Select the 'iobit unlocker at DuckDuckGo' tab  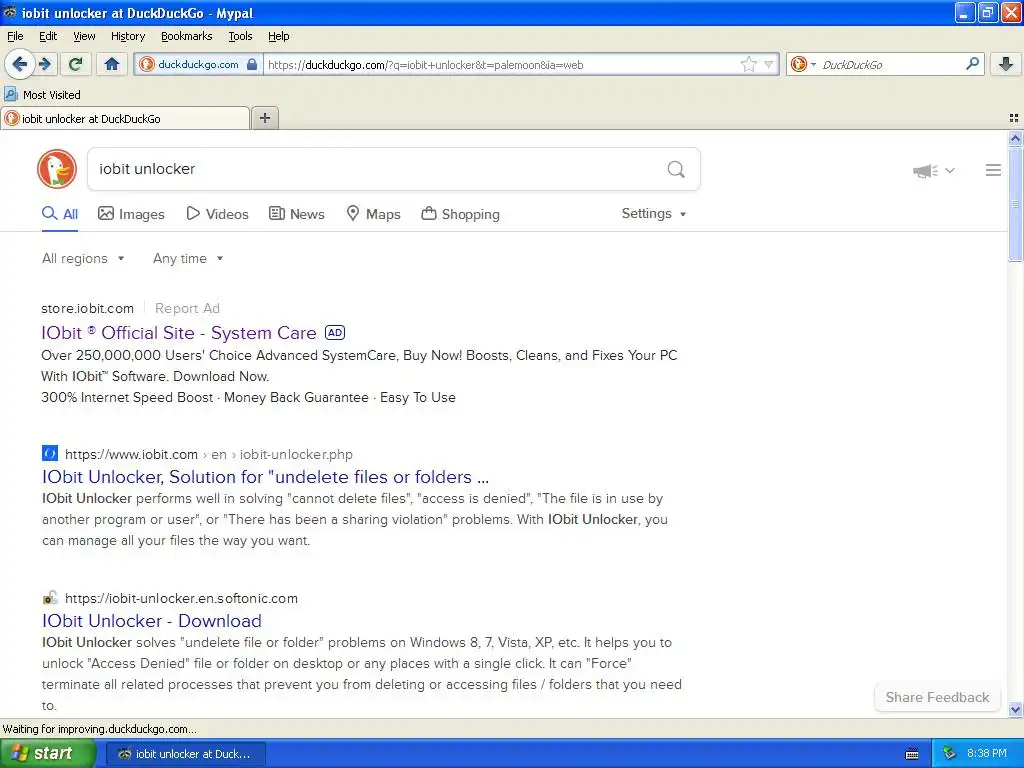[125, 118]
